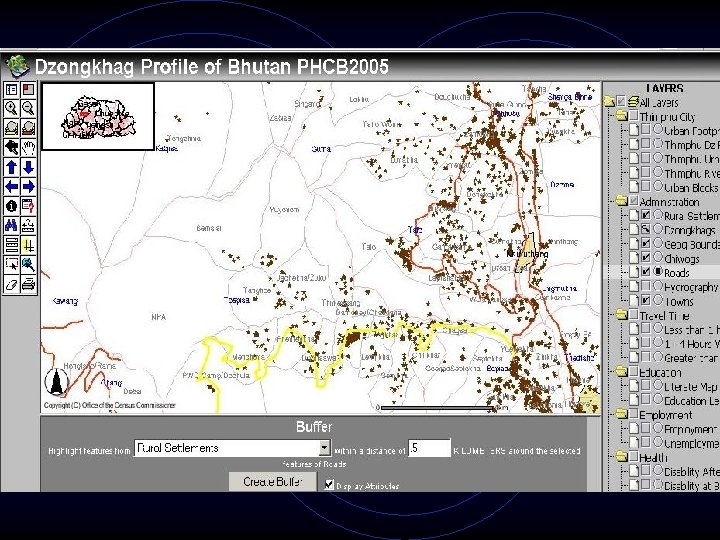Click the Clear Selection eraser icon
This screenshot has height=540, width=720.
[11, 284]
